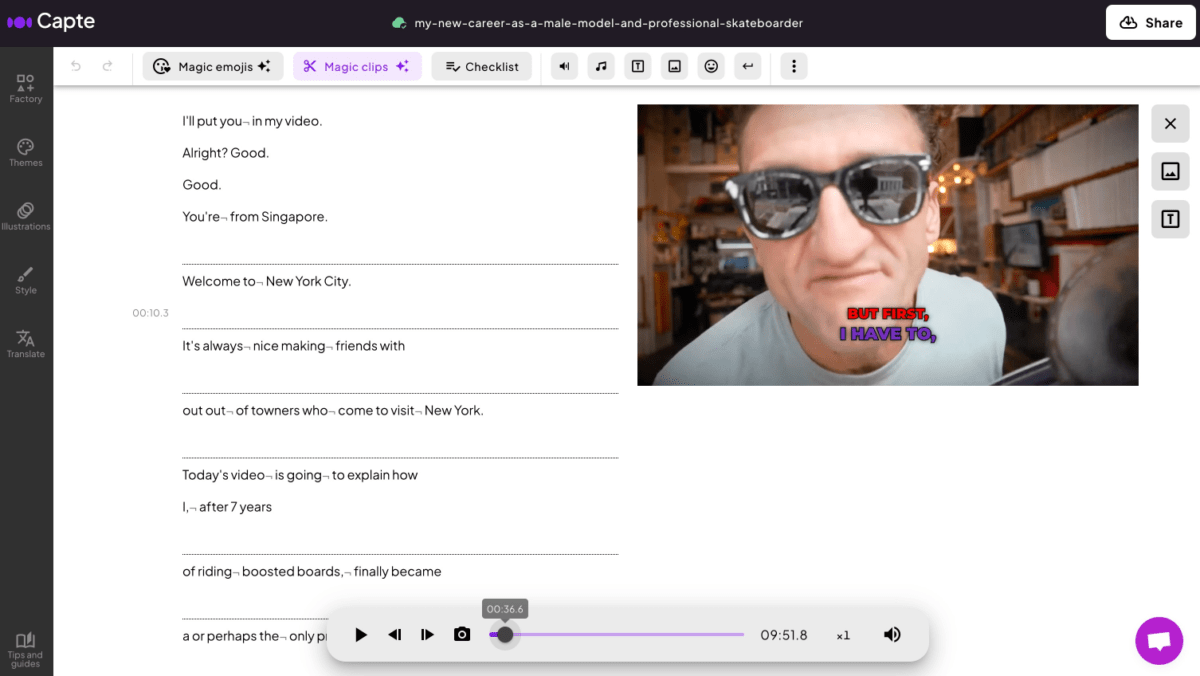Change the x1 playback speed
Image resolution: width=1200 pixels, height=676 pixels.
(843, 635)
